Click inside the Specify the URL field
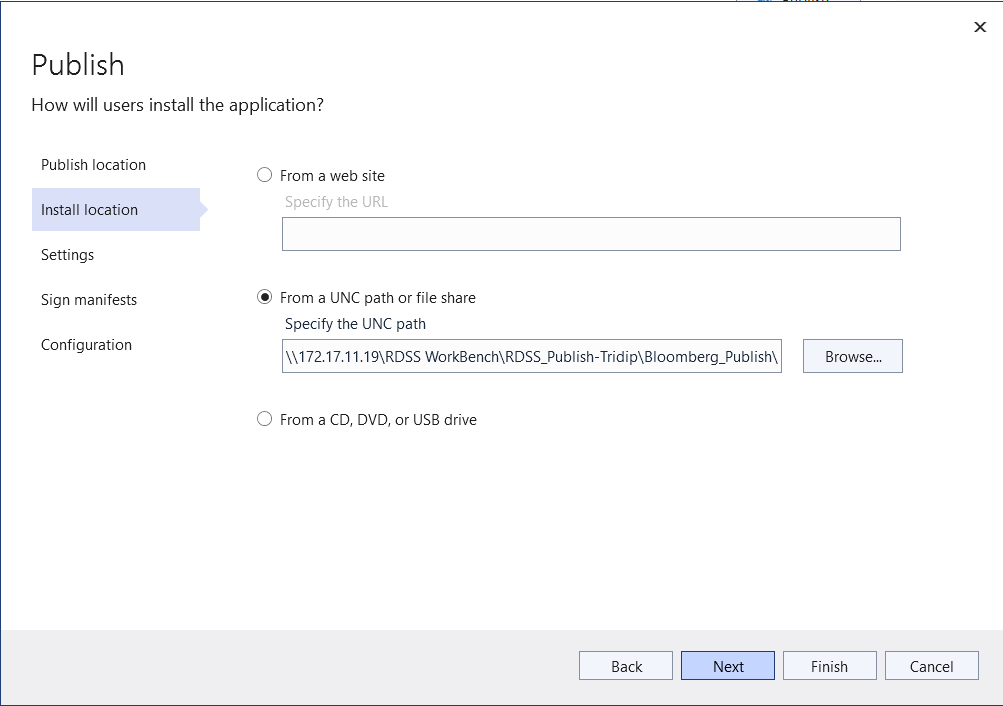 590,234
